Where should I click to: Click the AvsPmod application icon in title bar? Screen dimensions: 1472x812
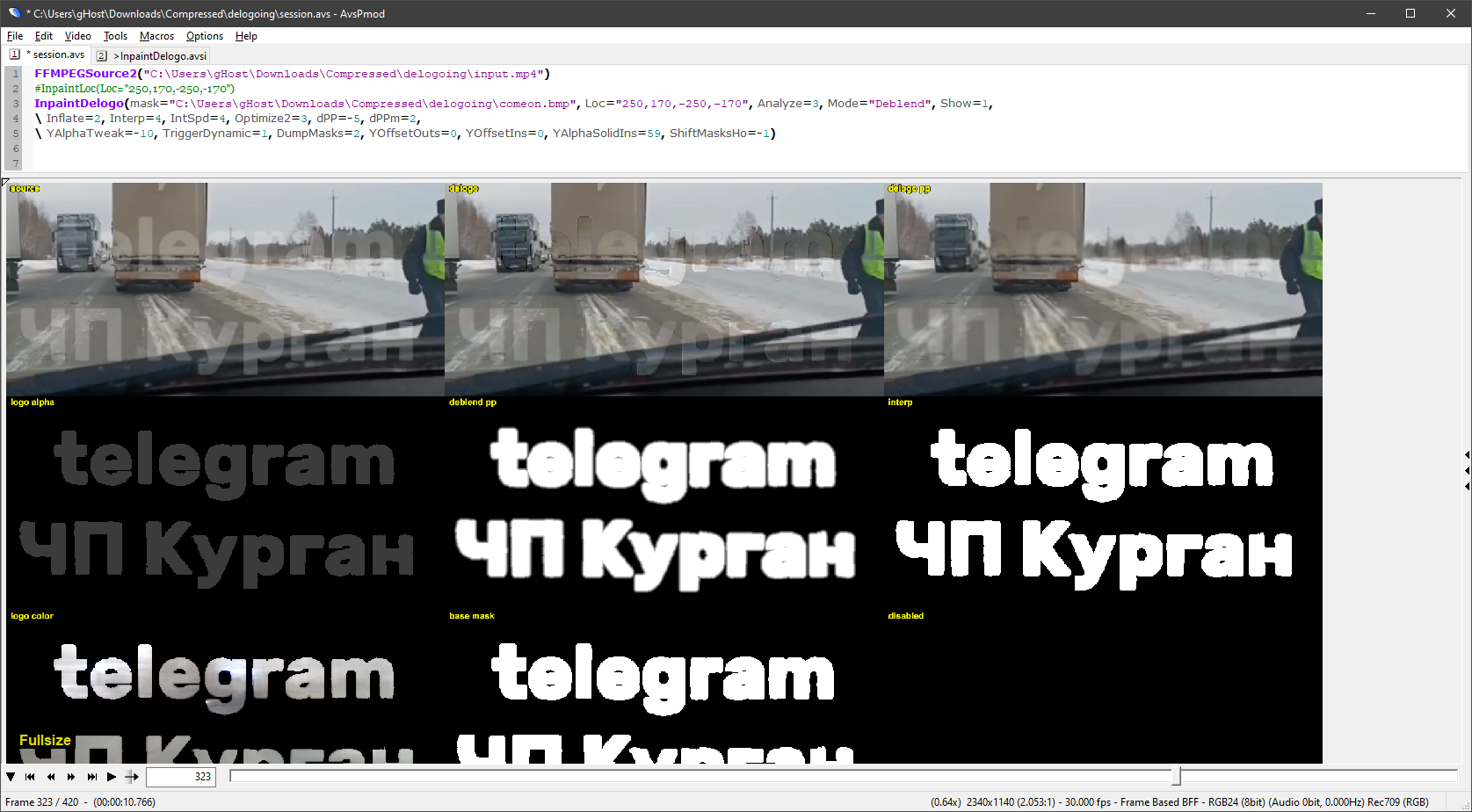pyautogui.click(x=14, y=13)
